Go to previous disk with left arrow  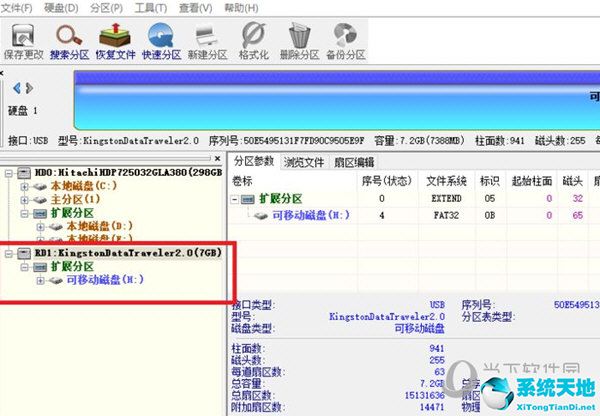click(x=17, y=88)
